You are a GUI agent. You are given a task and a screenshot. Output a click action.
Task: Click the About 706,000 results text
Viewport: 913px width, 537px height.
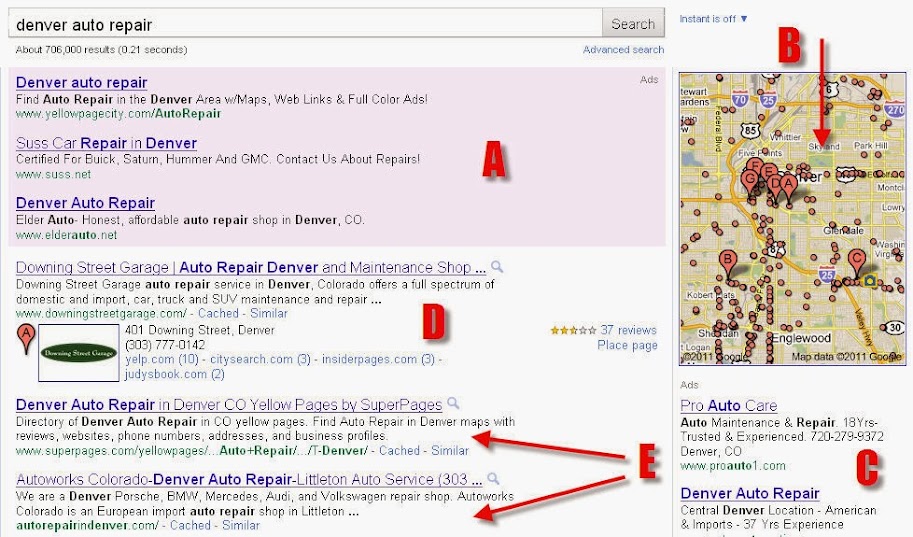pyautogui.click(x=102, y=50)
